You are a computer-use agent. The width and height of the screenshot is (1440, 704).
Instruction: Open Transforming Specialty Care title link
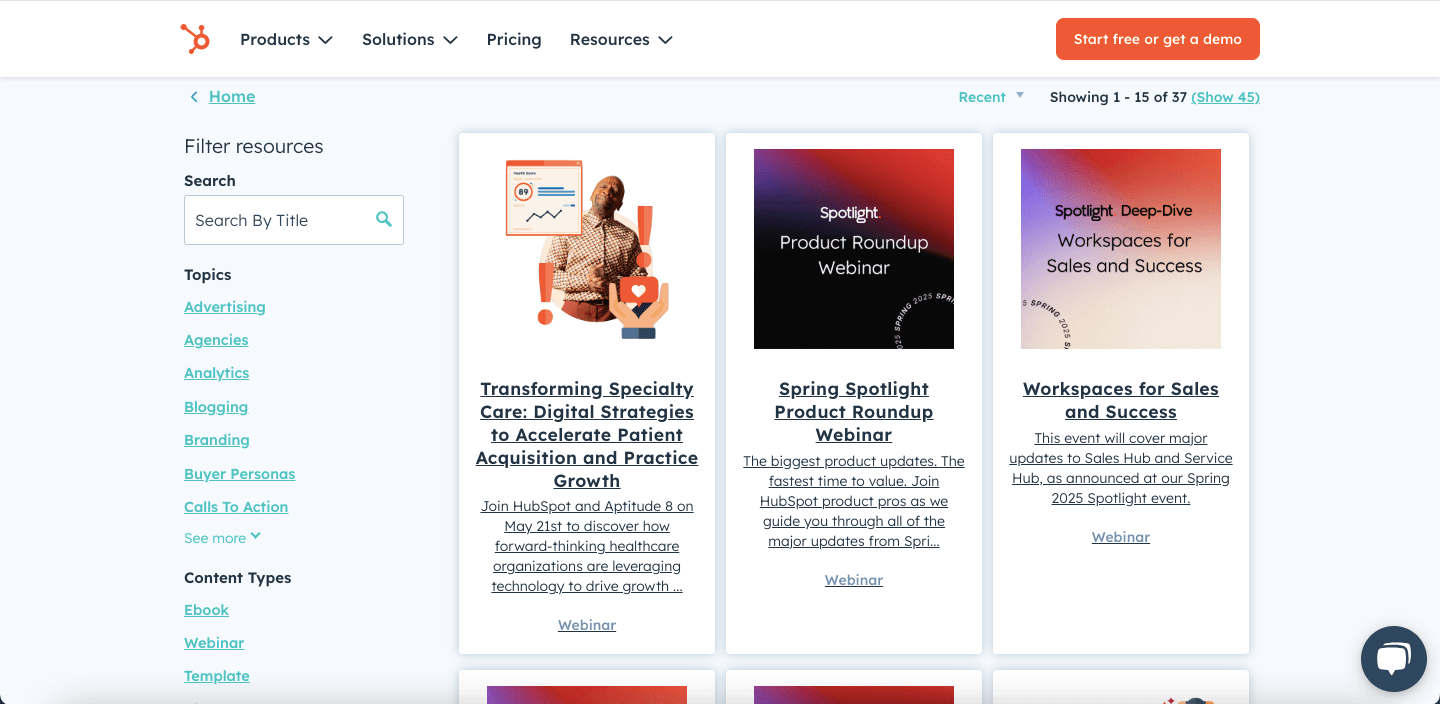587,435
